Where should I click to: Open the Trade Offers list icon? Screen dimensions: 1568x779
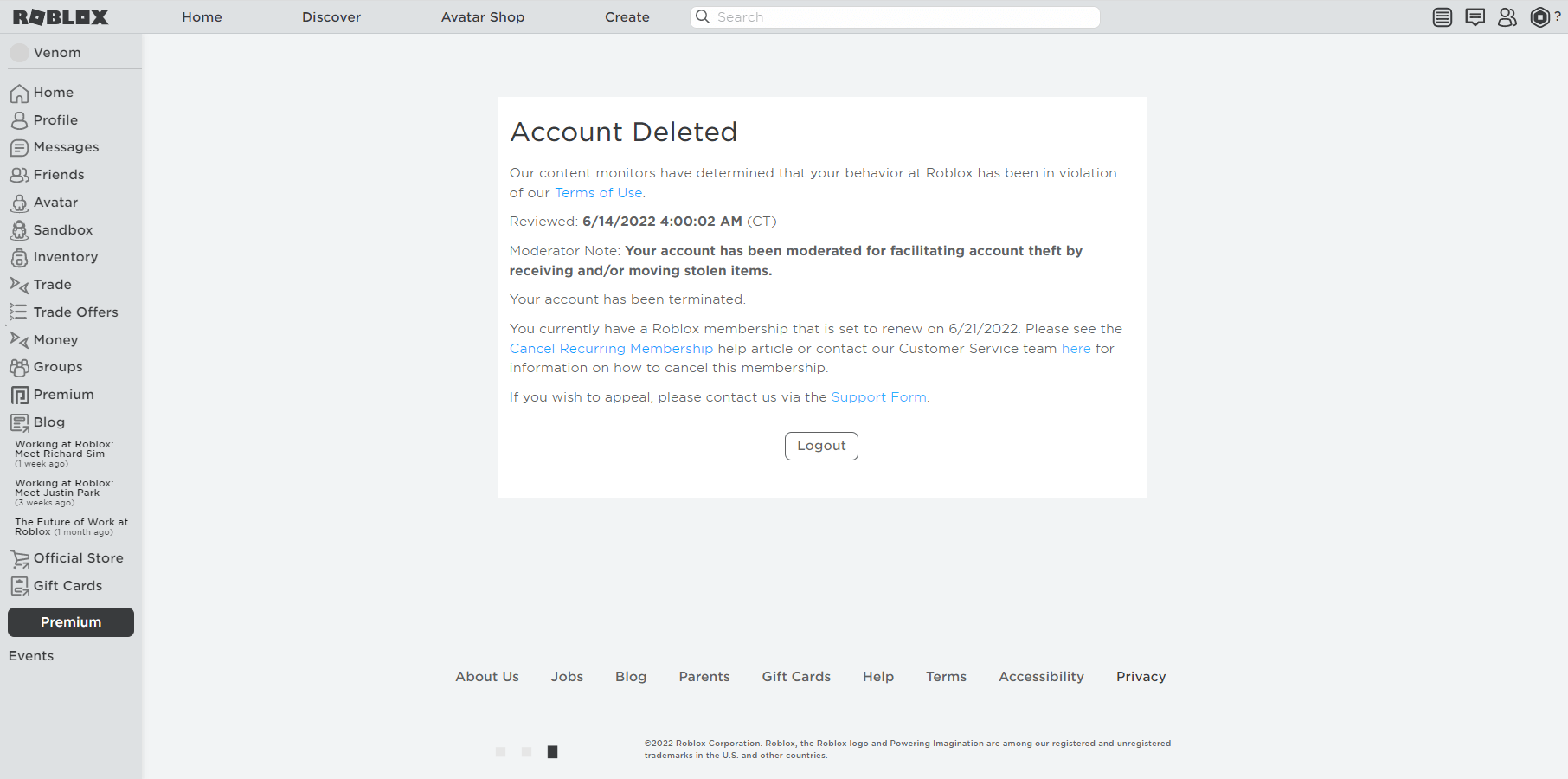(19, 312)
